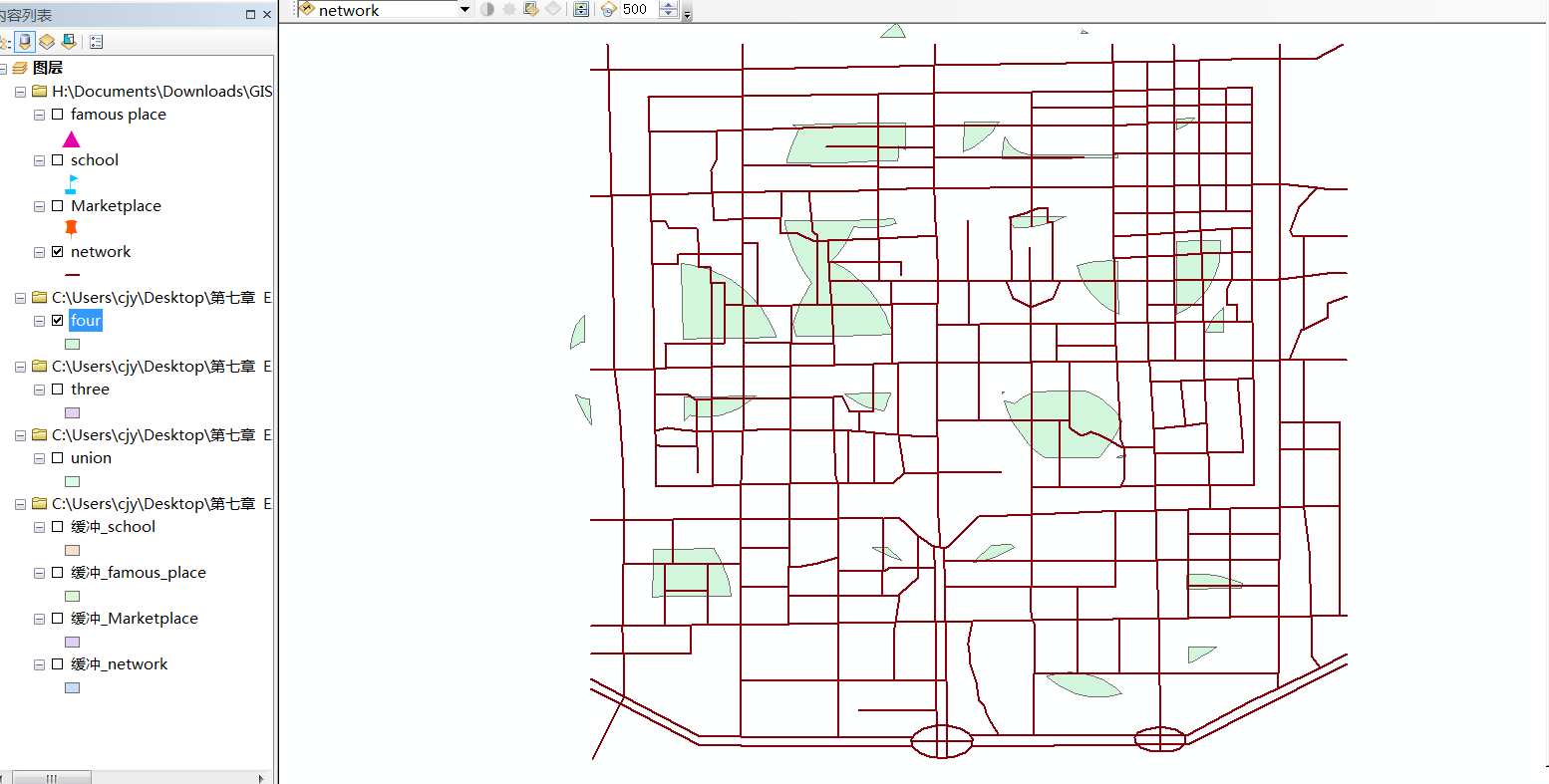
Task: Switch to List By Selection view
Action: 68,42
